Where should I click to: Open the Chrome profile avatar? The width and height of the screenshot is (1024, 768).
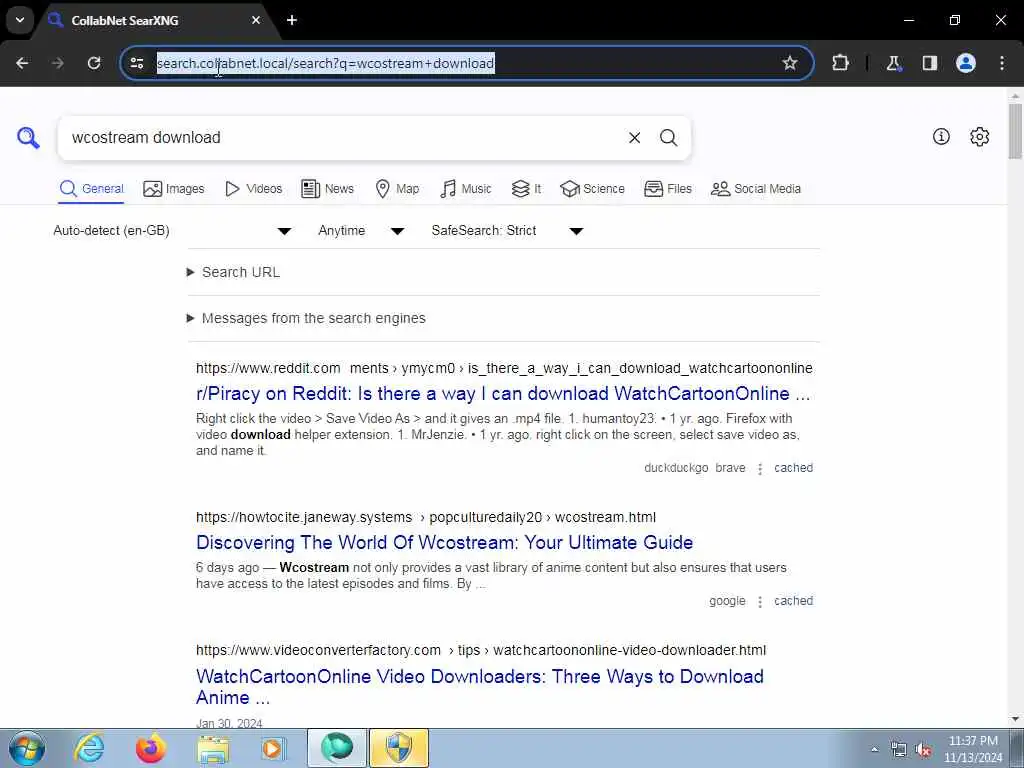click(966, 63)
